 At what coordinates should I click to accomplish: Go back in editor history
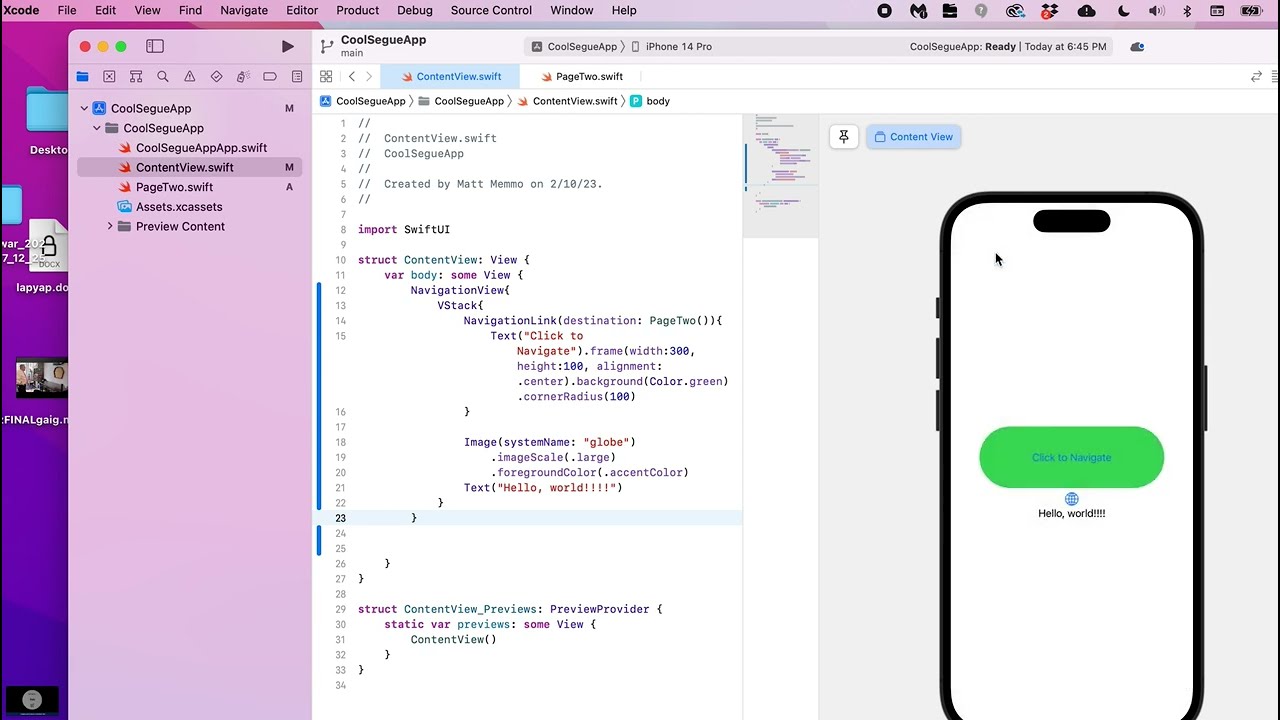(351, 76)
